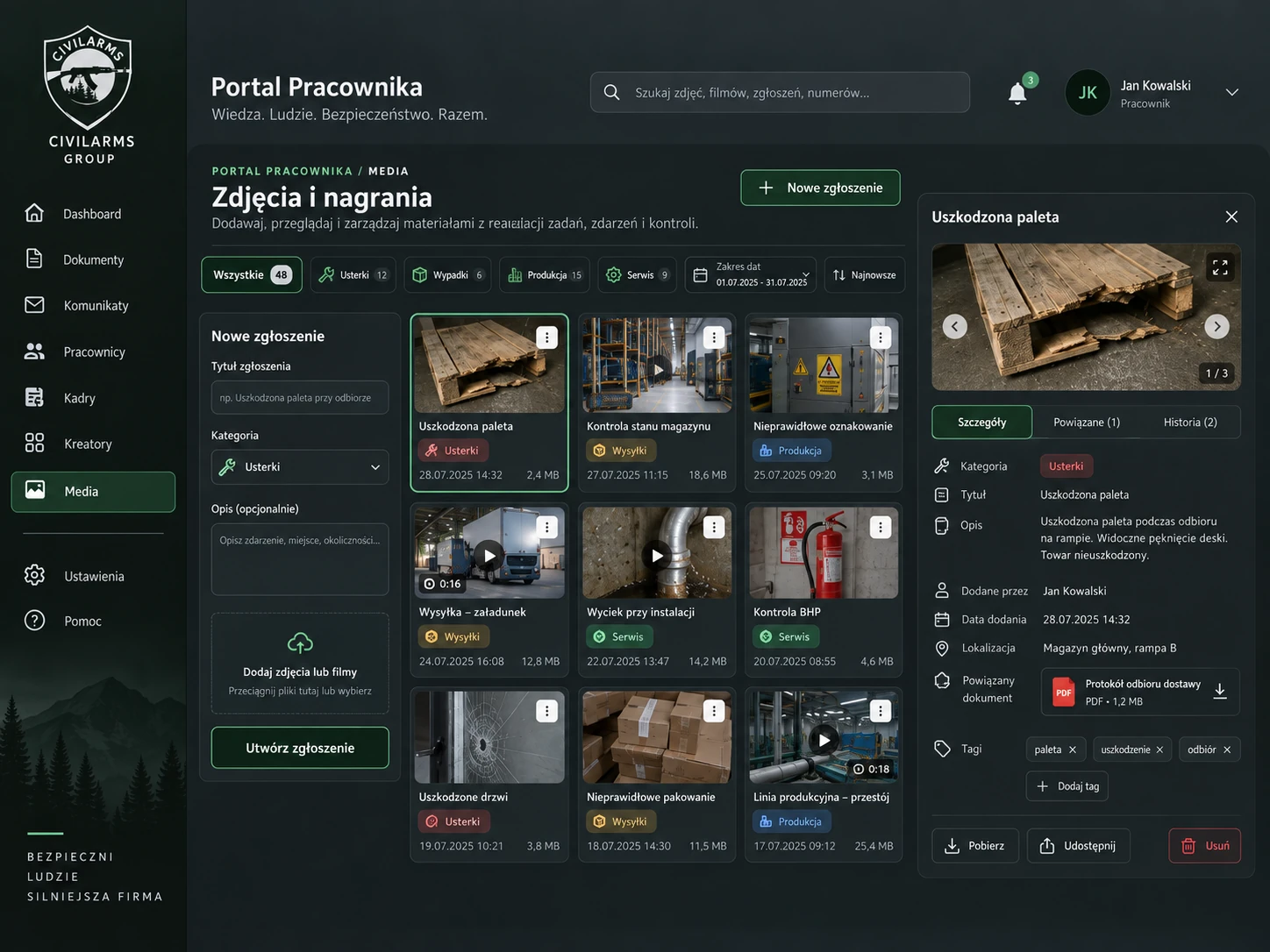Switch to Powiązane (1) tab

pos(1086,422)
